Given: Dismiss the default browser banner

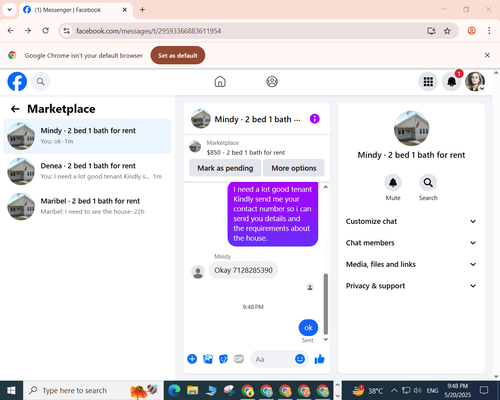Looking at the screenshot, I should [x=487, y=55].
